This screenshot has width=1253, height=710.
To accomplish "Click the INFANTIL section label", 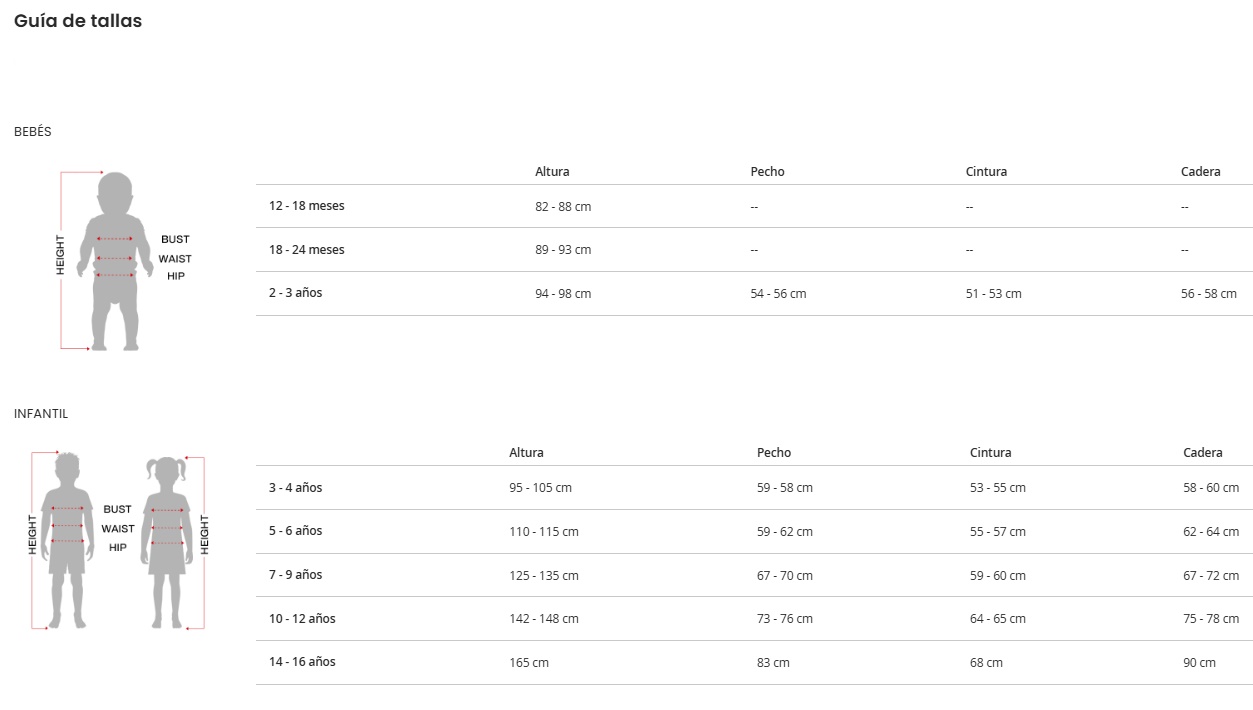I will tap(41, 414).
